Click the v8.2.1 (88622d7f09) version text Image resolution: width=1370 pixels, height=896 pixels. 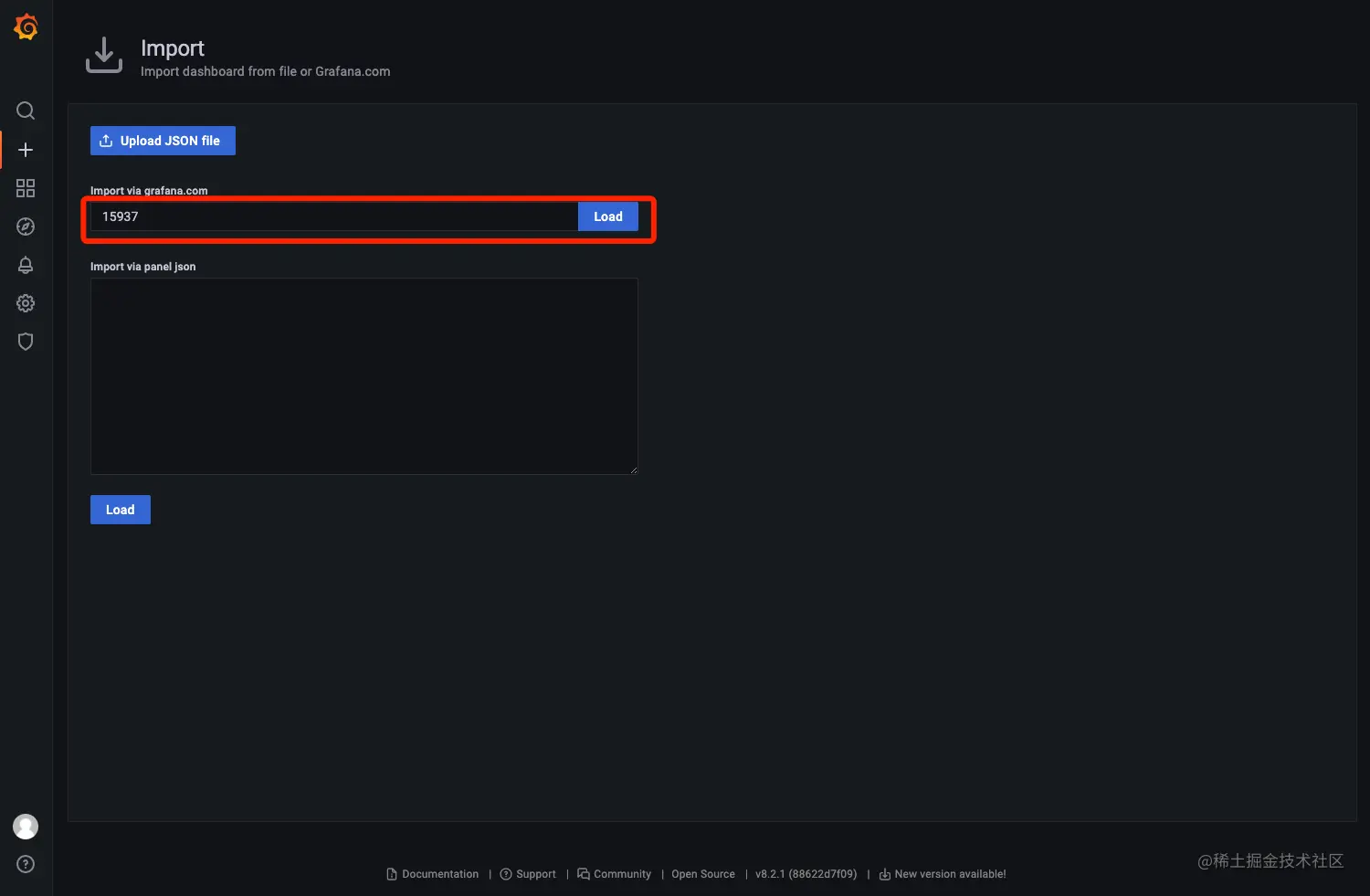(x=806, y=874)
